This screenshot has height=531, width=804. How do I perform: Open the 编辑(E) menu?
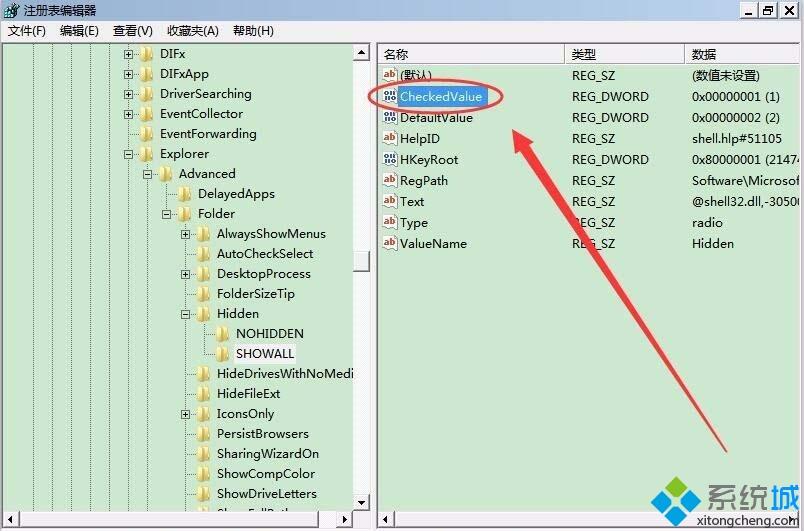click(x=79, y=31)
